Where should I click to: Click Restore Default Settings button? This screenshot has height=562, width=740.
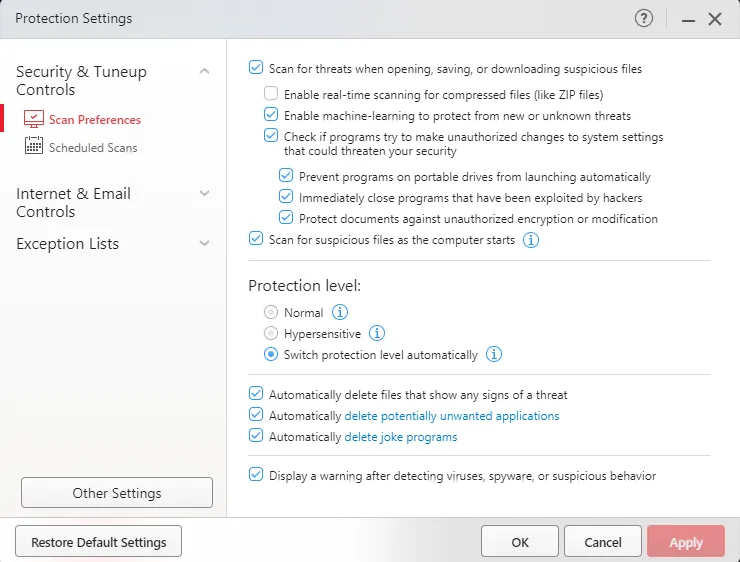point(98,542)
